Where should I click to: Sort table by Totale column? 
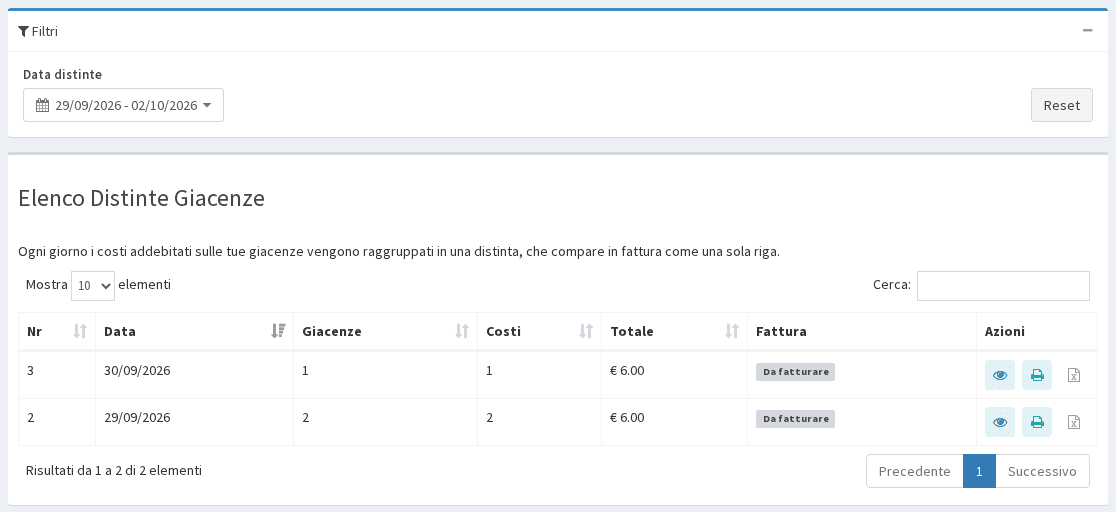tap(674, 331)
